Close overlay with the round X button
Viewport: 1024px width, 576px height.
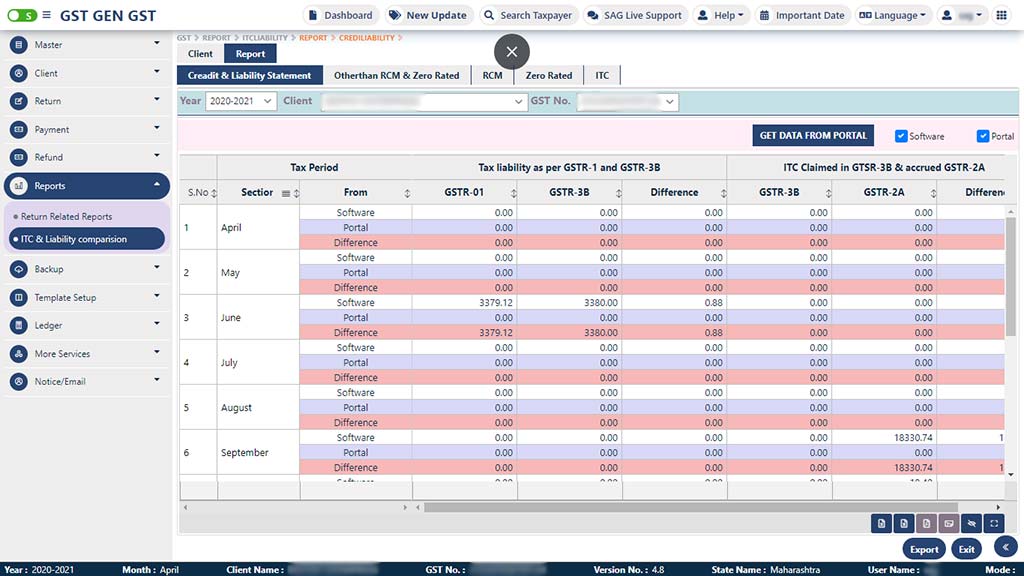pyautogui.click(x=512, y=52)
